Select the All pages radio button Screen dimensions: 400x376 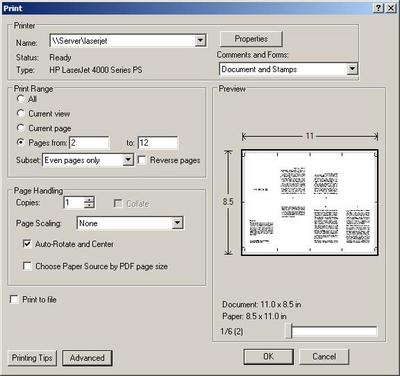(x=21, y=99)
